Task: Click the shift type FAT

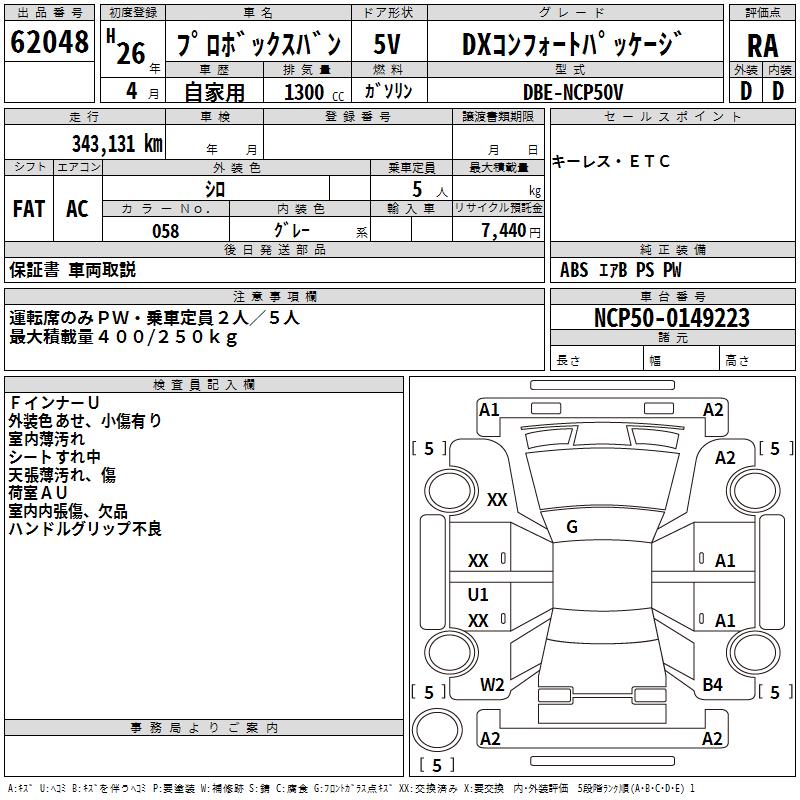Action: [29, 209]
